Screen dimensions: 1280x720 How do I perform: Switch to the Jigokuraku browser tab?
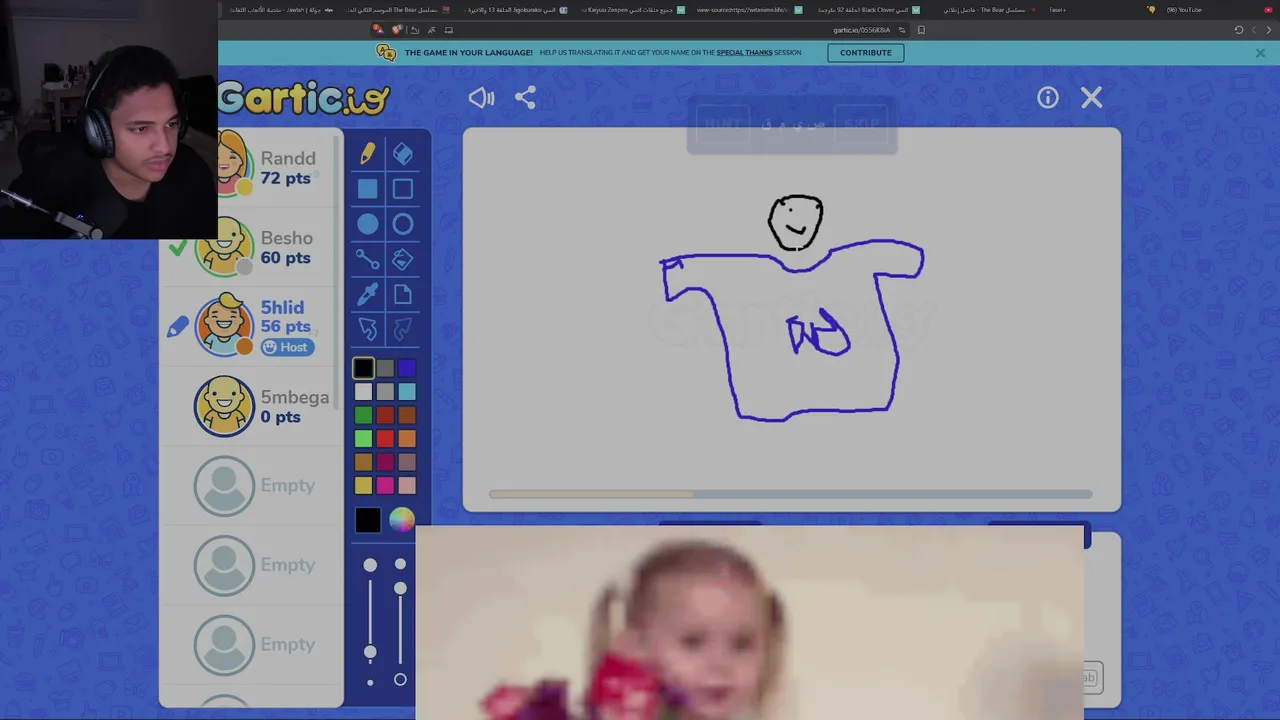point(516,10)
